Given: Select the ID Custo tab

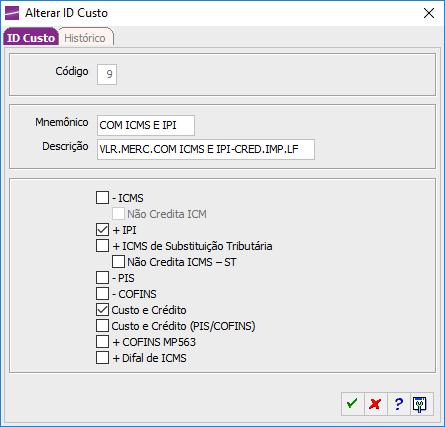Looking at the screenshot, I should point(31,38).
